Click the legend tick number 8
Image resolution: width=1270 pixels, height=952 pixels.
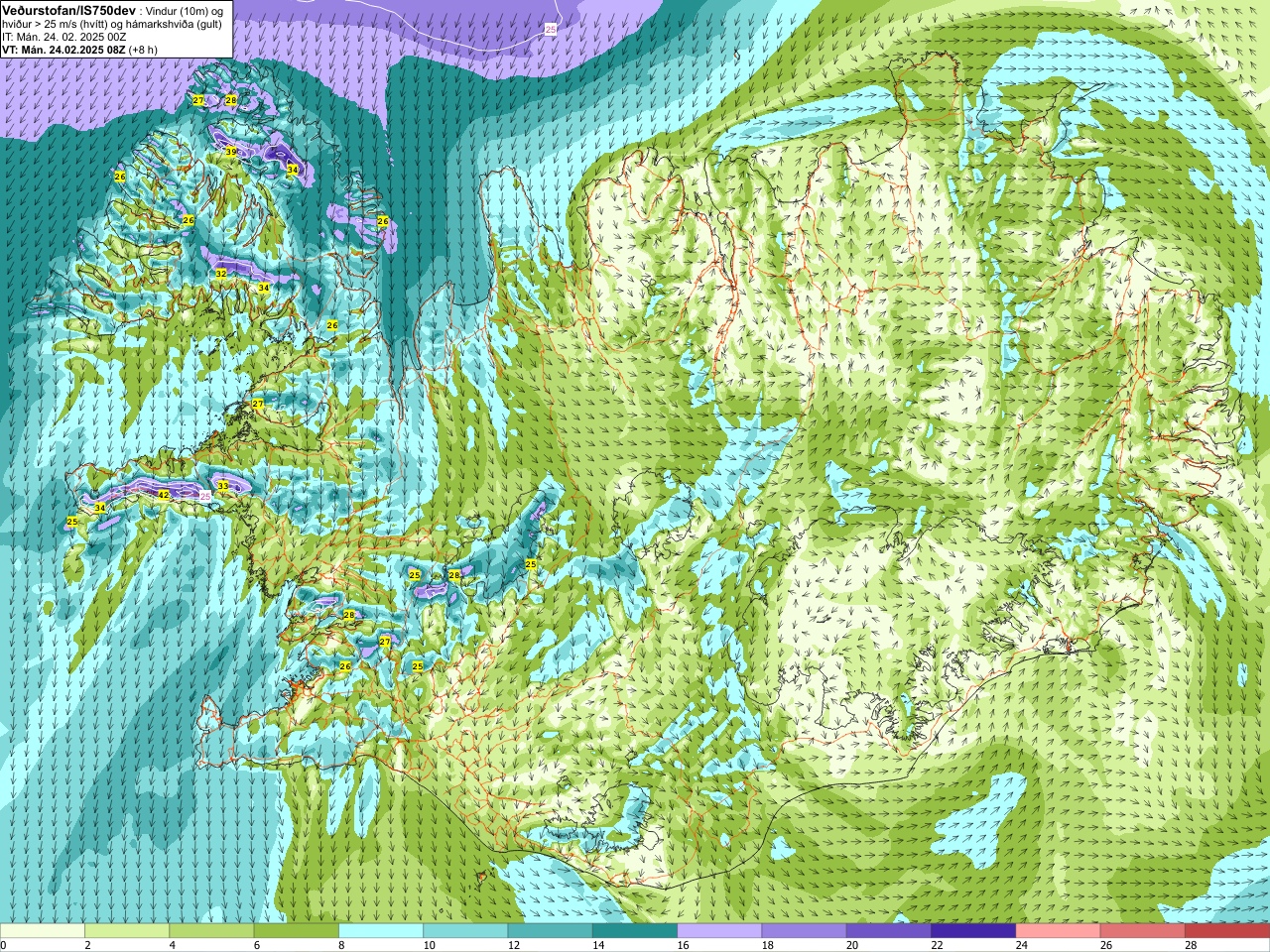(341, 945)
